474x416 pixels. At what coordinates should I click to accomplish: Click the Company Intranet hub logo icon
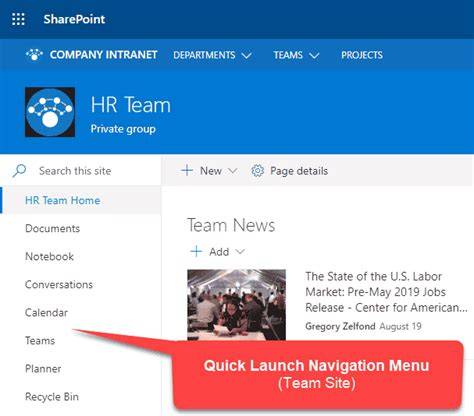tap(34, 55)
